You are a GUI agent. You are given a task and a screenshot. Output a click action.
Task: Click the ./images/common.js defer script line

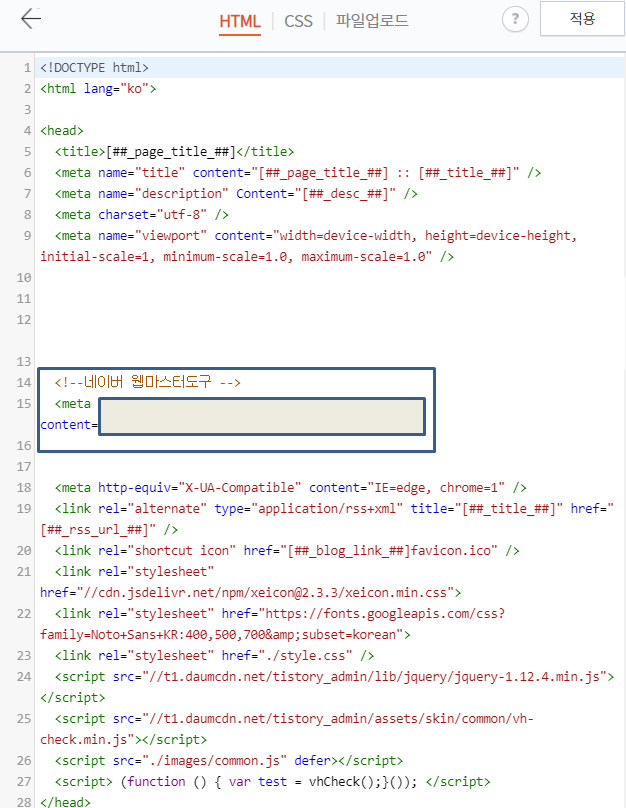[x=229, y=761]
